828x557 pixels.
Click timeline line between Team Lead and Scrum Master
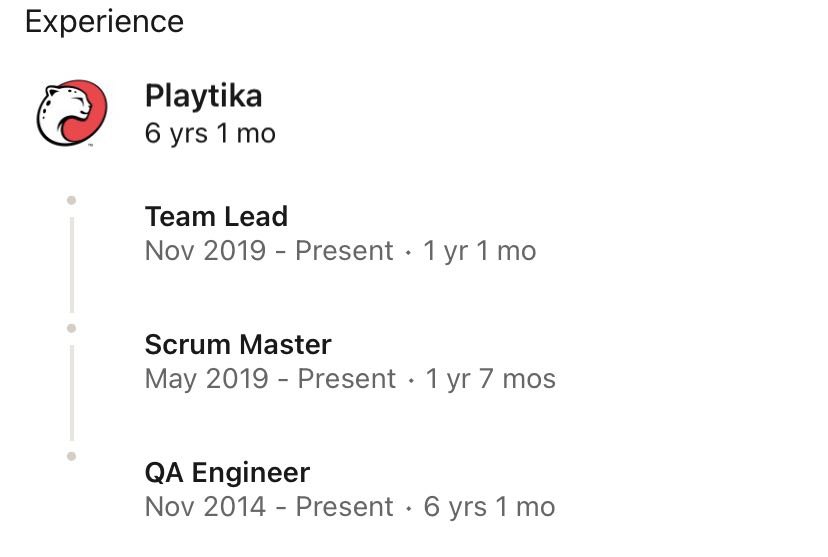pos(71,264)
